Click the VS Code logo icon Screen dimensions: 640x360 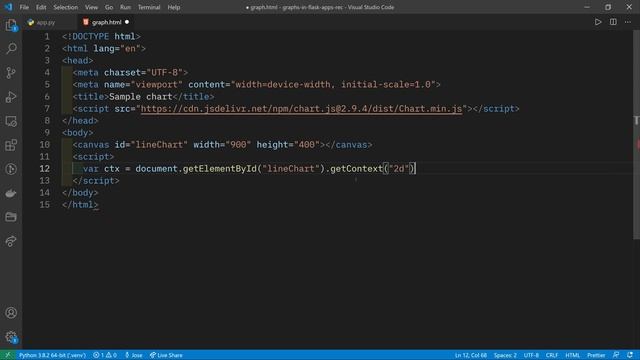tap(8, 7)
